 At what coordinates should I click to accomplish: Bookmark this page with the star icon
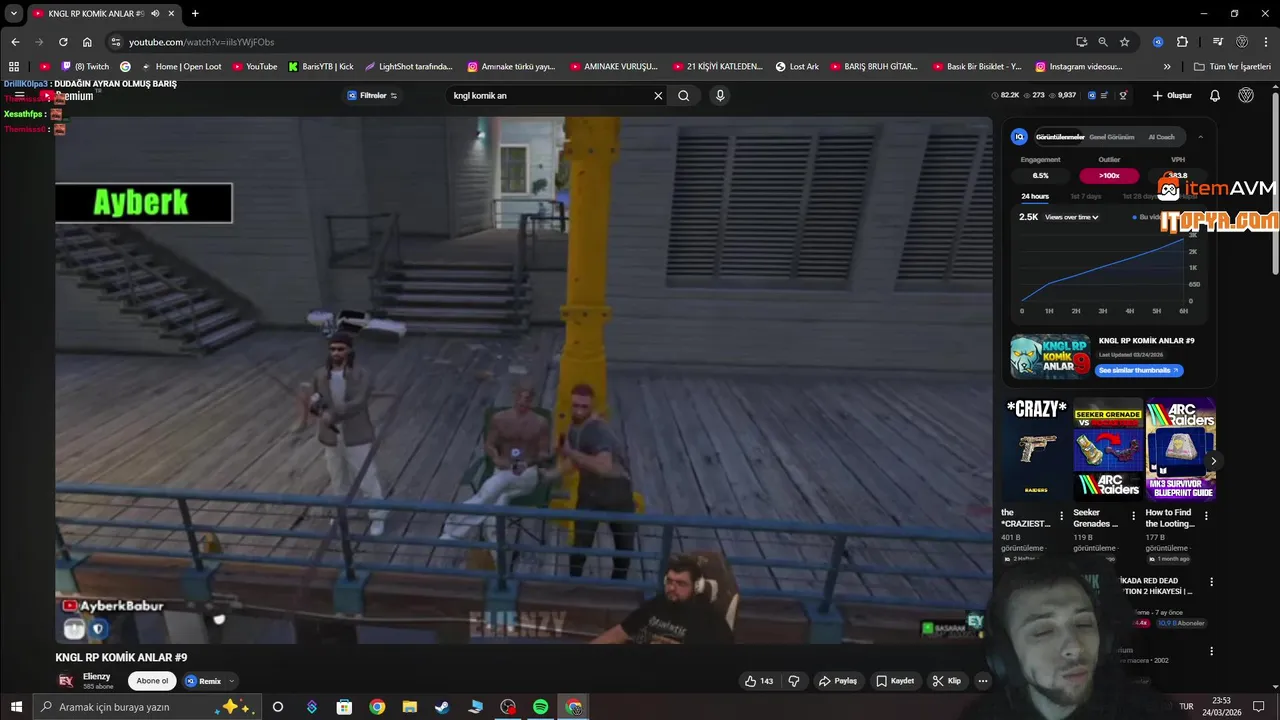pyautogui.click(x=1125, y=42)
